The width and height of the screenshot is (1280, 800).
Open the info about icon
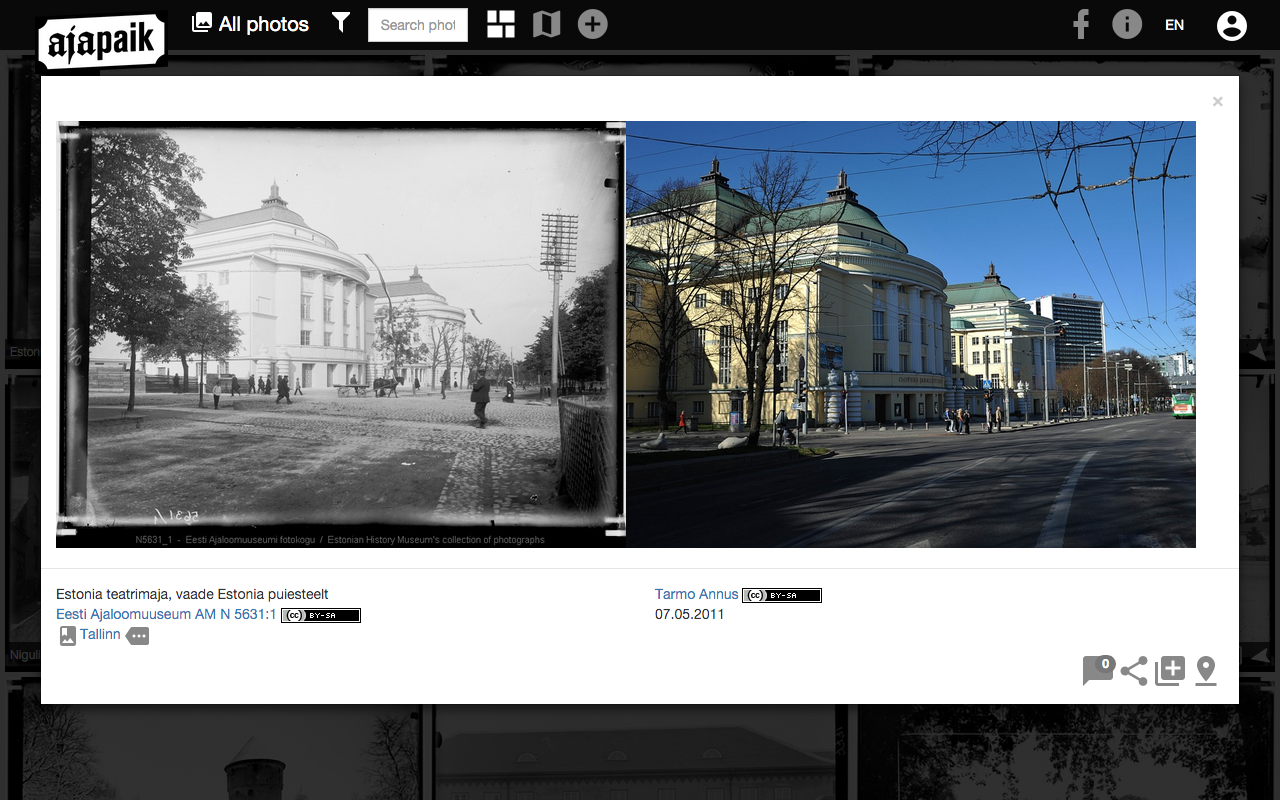point(1127,24)
